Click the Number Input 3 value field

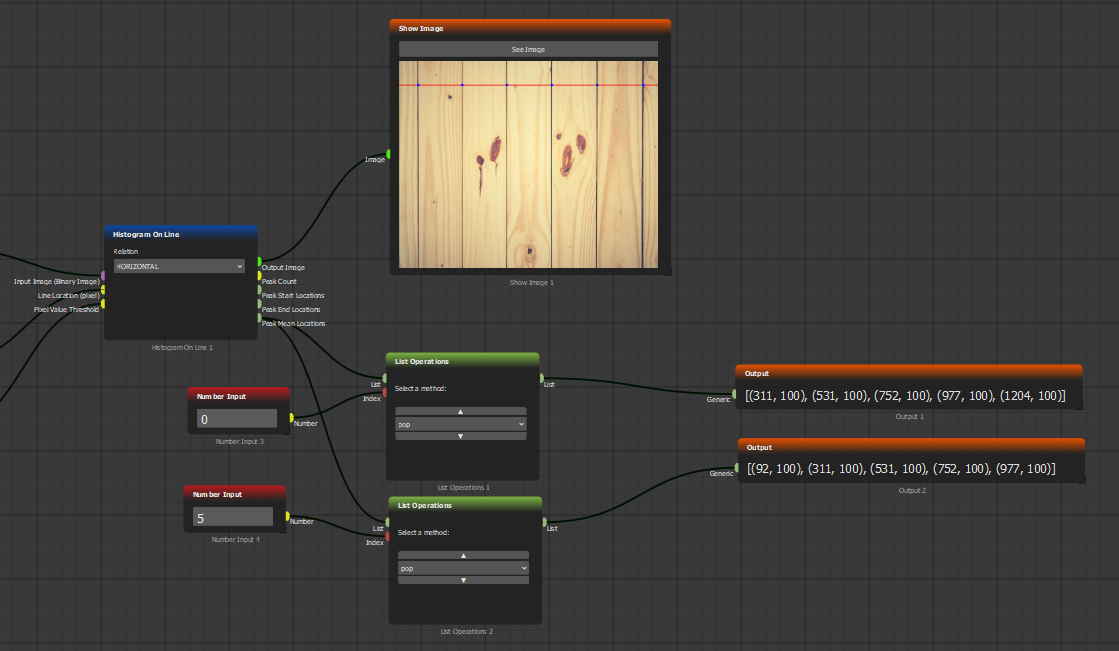pos(237,419)
